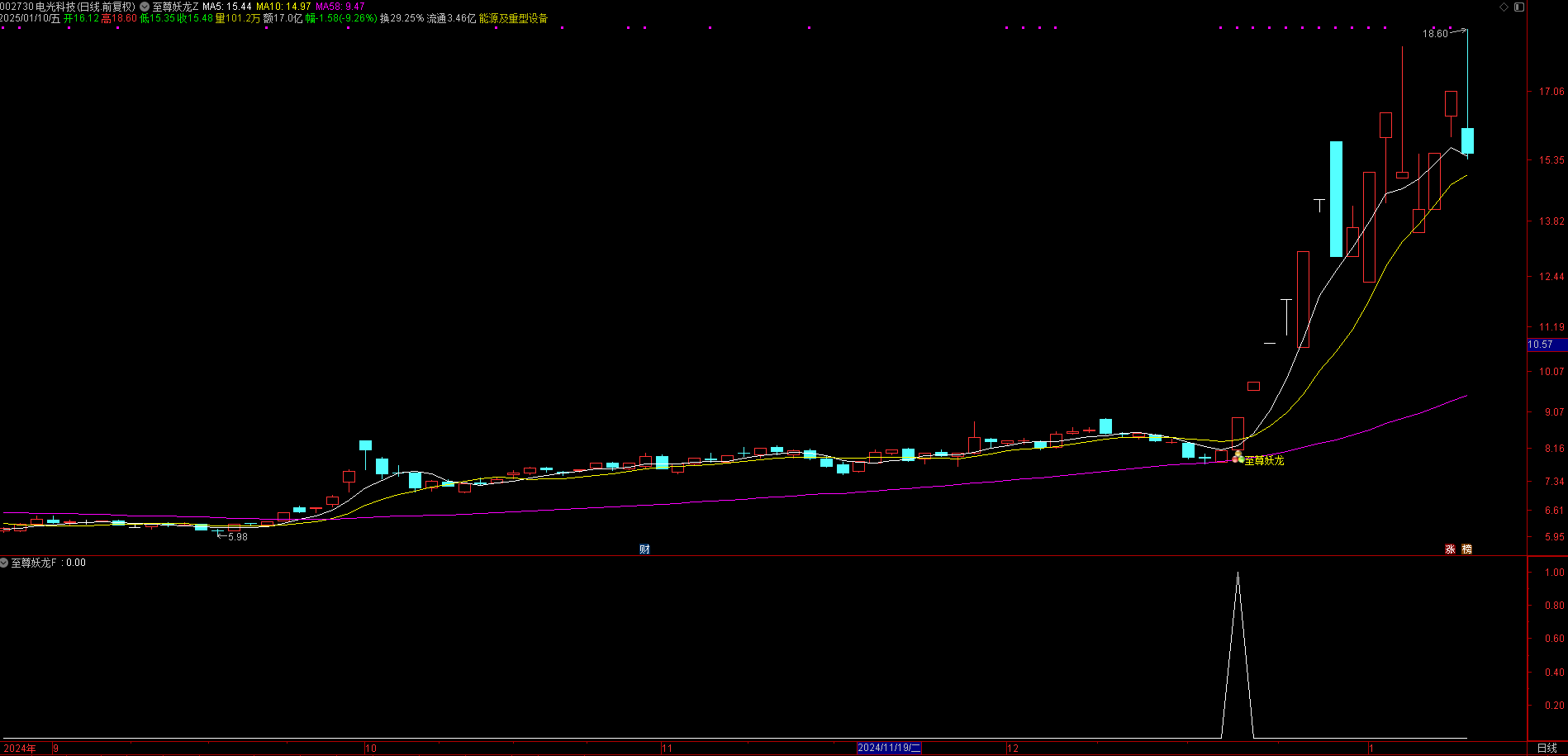Click the 流通3.46亿 float shares text
This screenshot has height=756, width=1568.
451,18
